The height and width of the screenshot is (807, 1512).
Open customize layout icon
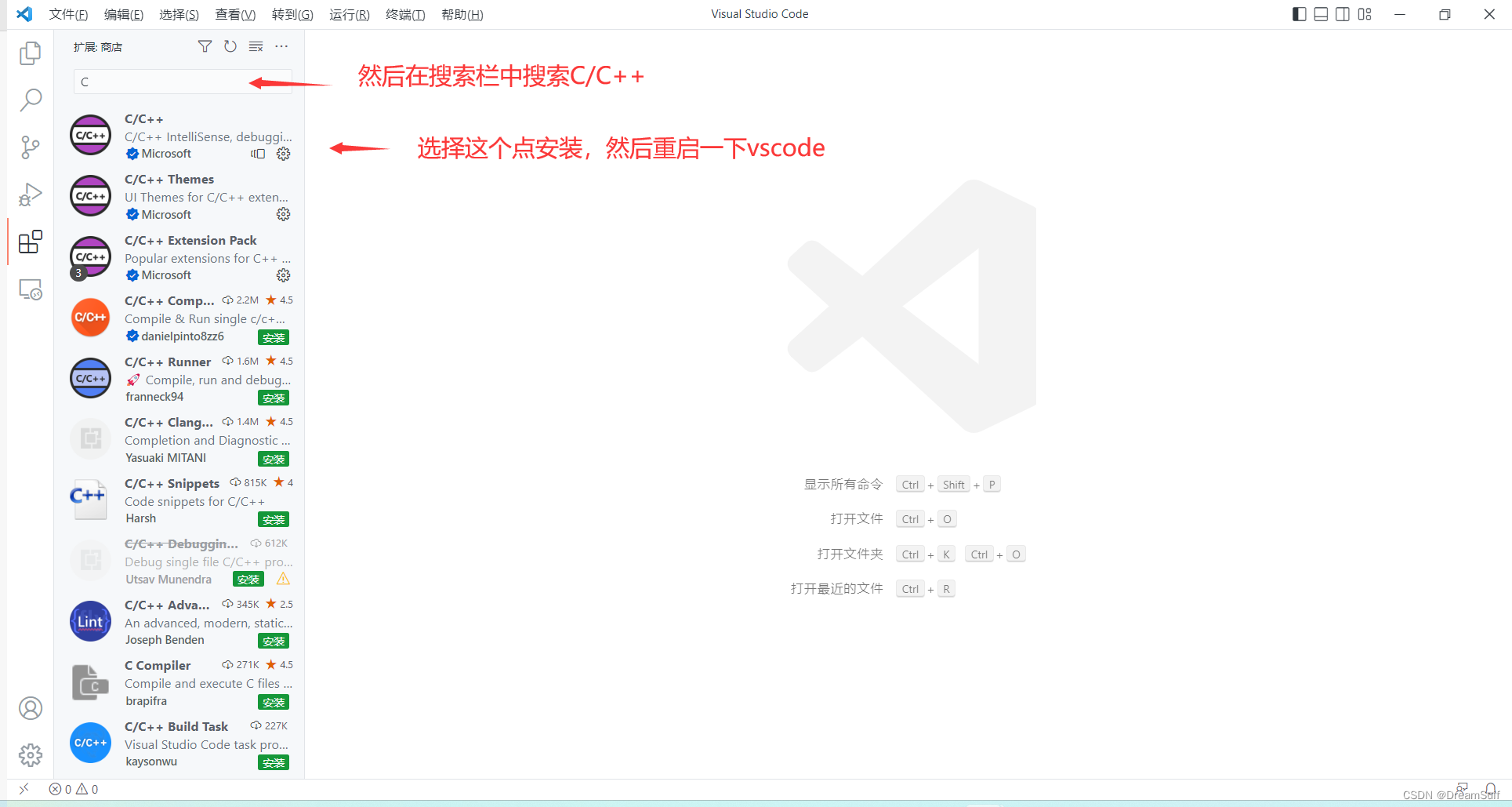(x=1365, y=14)
